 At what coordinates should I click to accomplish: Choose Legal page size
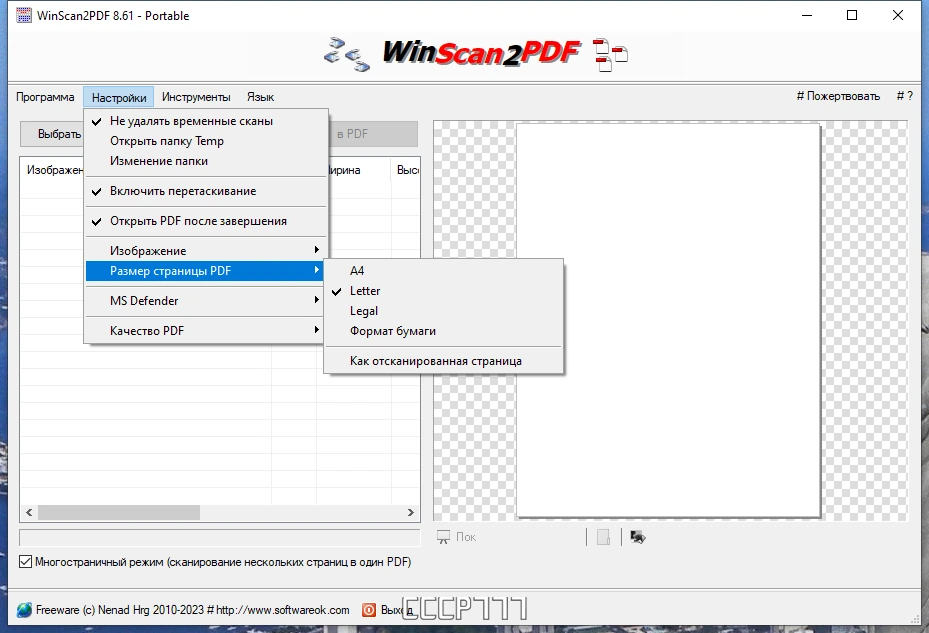443,311
